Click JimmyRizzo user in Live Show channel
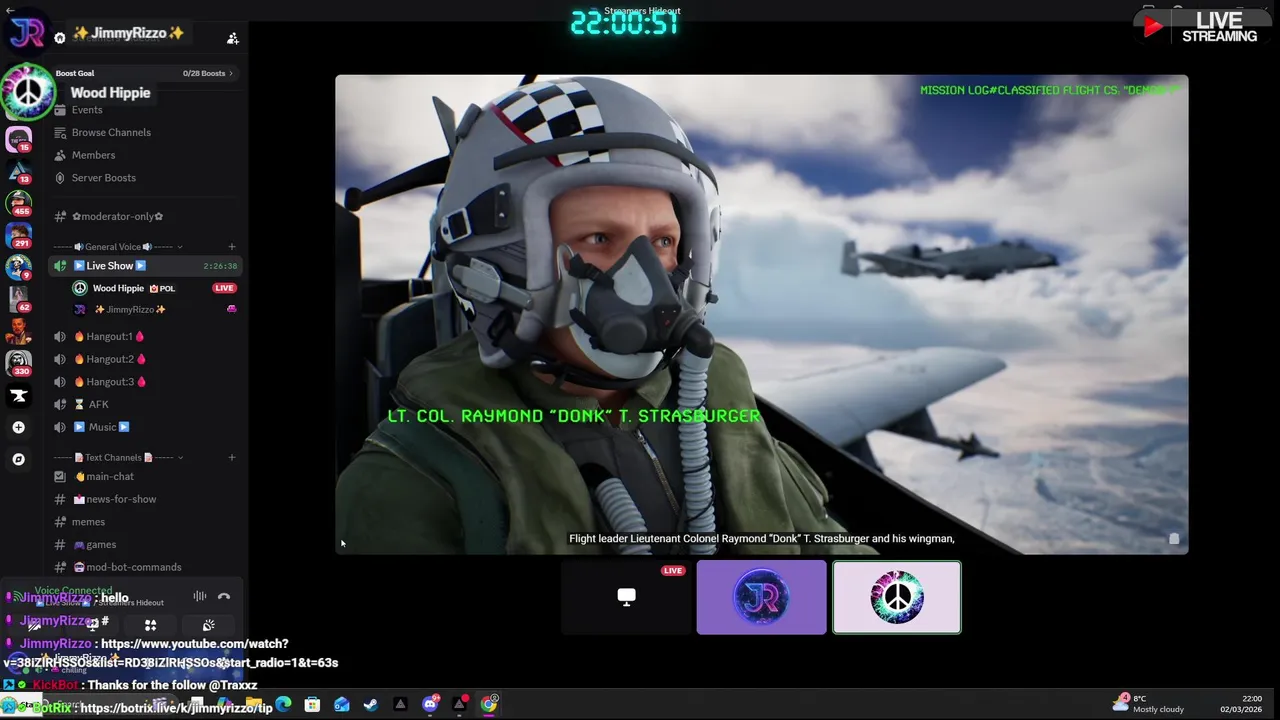Screen dimensions: 1280x720 pos(129,310)
